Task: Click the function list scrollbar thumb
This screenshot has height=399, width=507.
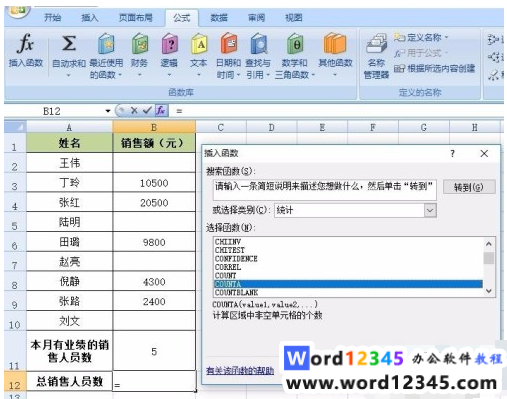Action: click(489, 258)
